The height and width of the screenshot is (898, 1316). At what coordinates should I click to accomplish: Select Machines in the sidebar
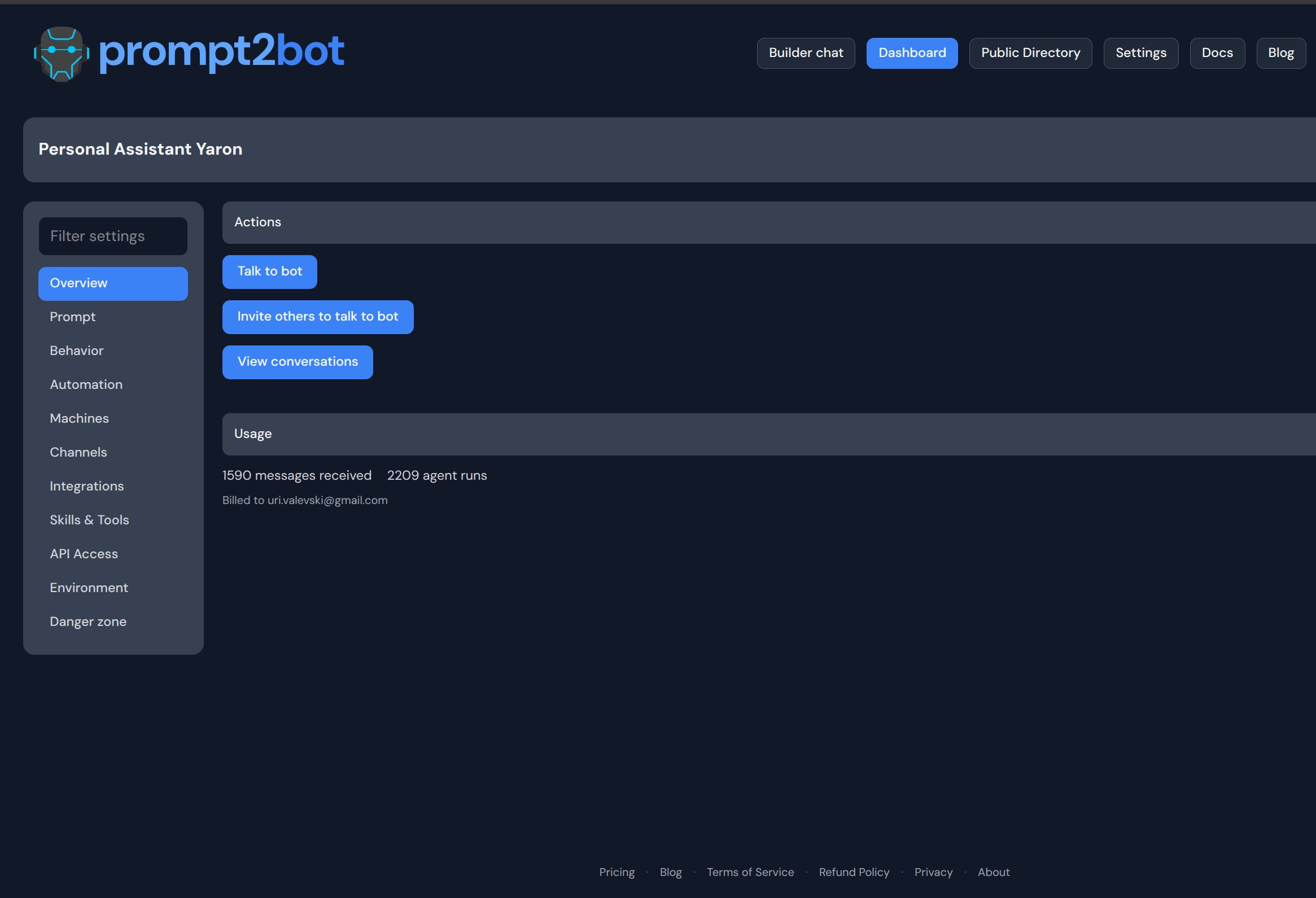pos(79,419)
